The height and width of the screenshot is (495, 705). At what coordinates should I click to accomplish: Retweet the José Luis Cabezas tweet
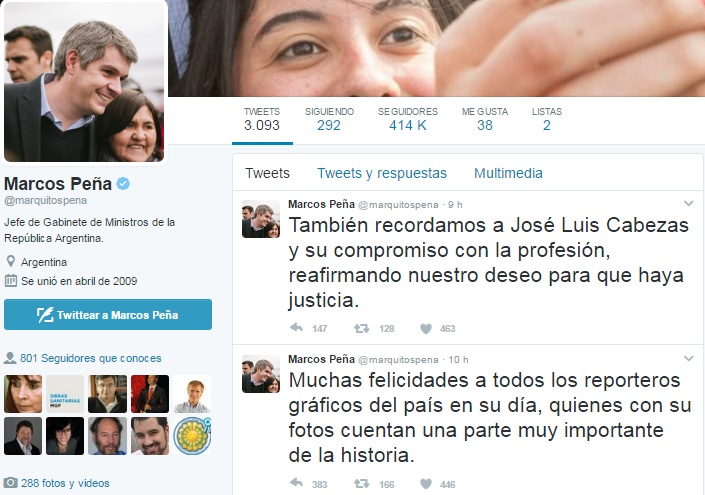tap(361, 329)
